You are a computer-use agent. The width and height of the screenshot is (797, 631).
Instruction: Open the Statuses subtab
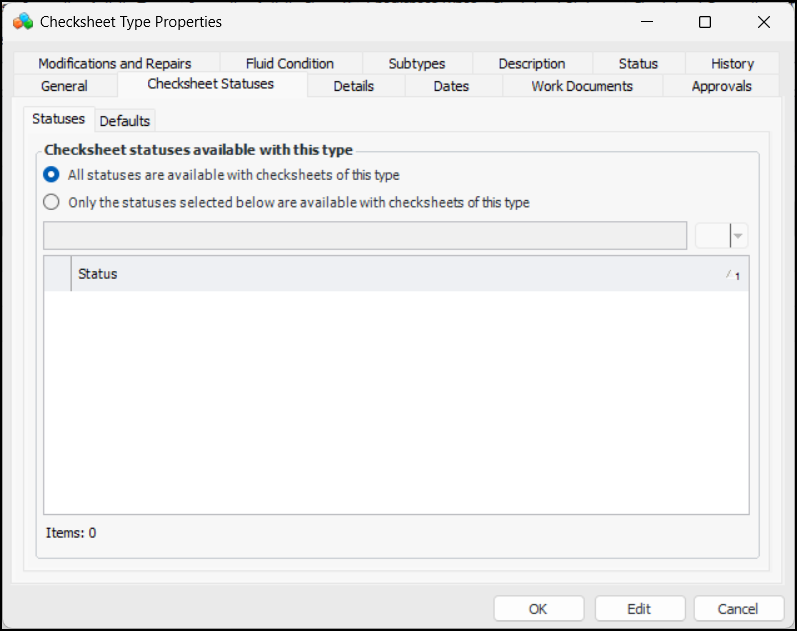tap(59, 119)
